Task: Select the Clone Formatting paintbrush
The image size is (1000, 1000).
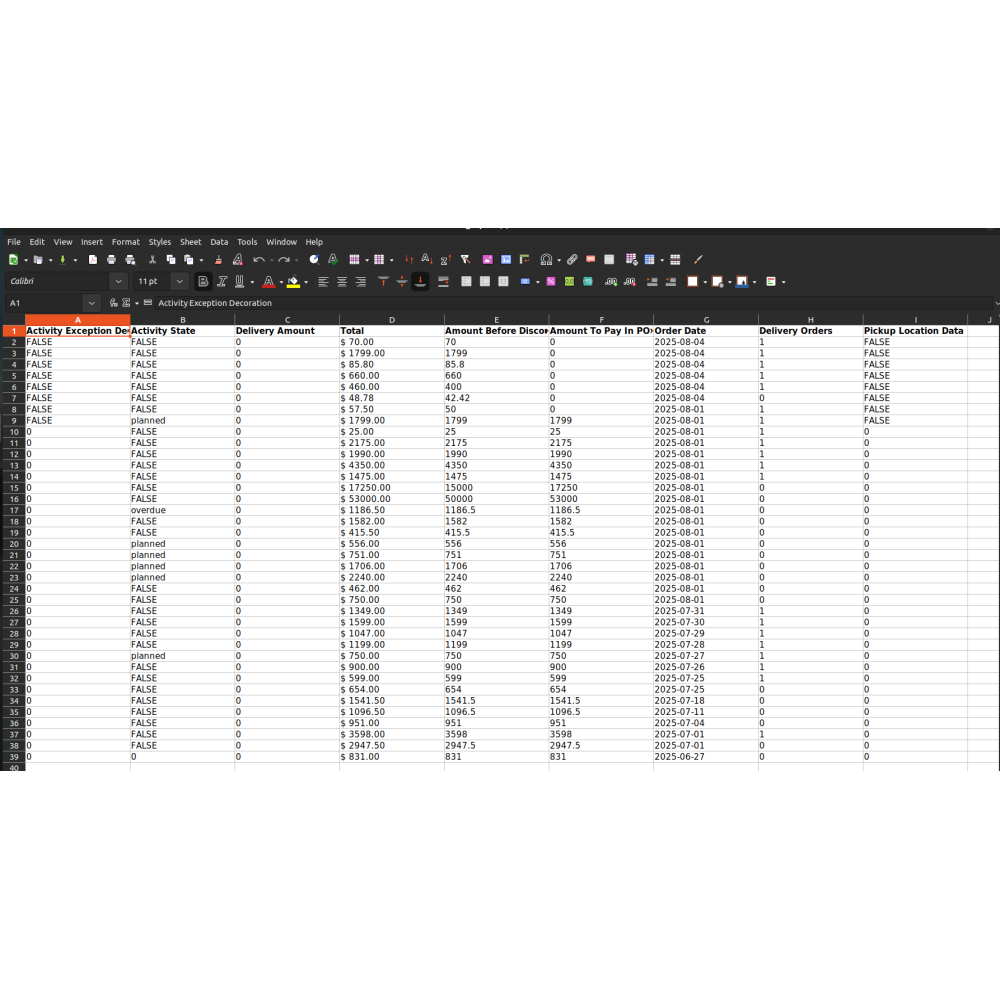Action: [x=219, y=260]
